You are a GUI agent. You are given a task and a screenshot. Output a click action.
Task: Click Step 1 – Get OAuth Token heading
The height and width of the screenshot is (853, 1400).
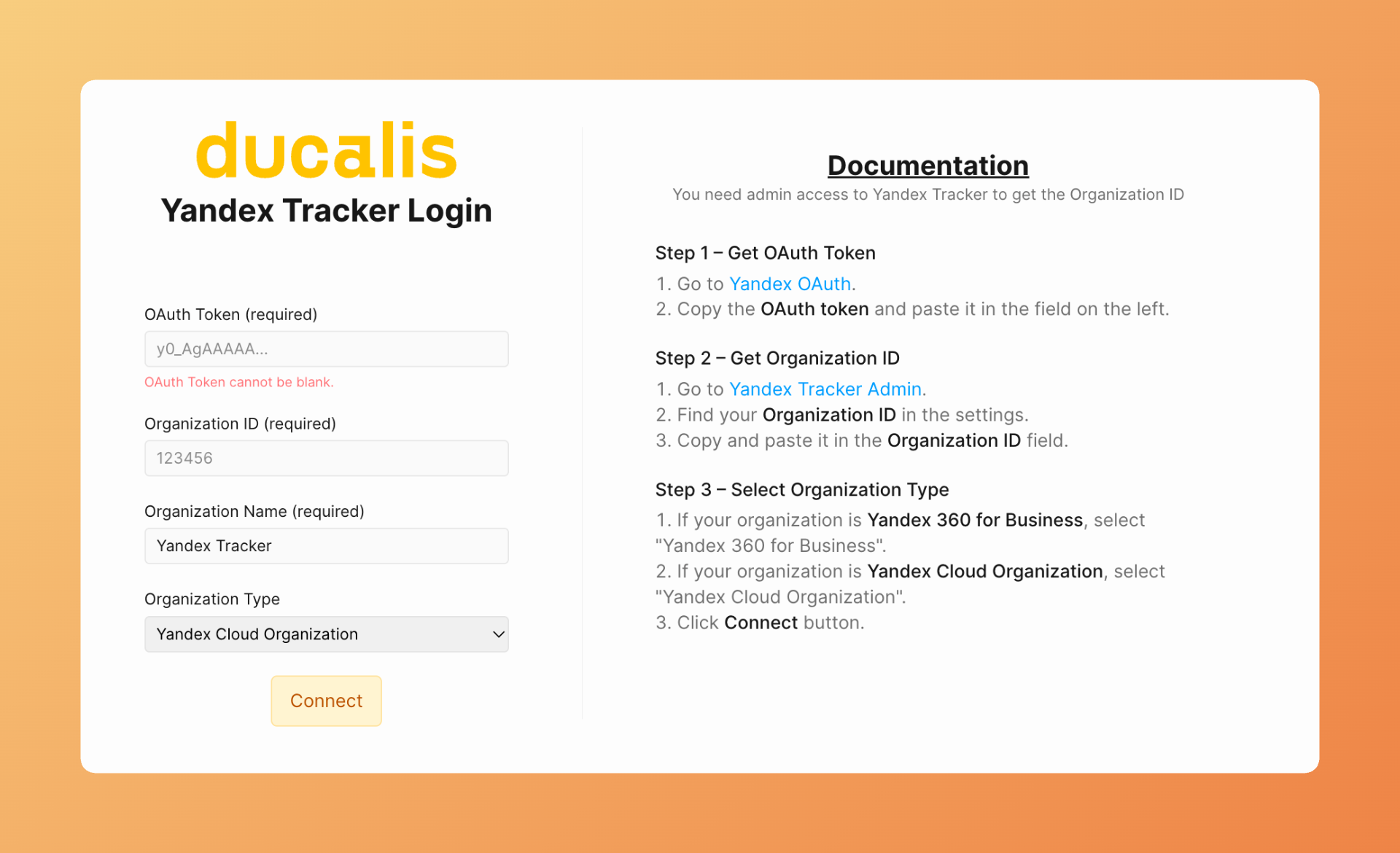765,253
